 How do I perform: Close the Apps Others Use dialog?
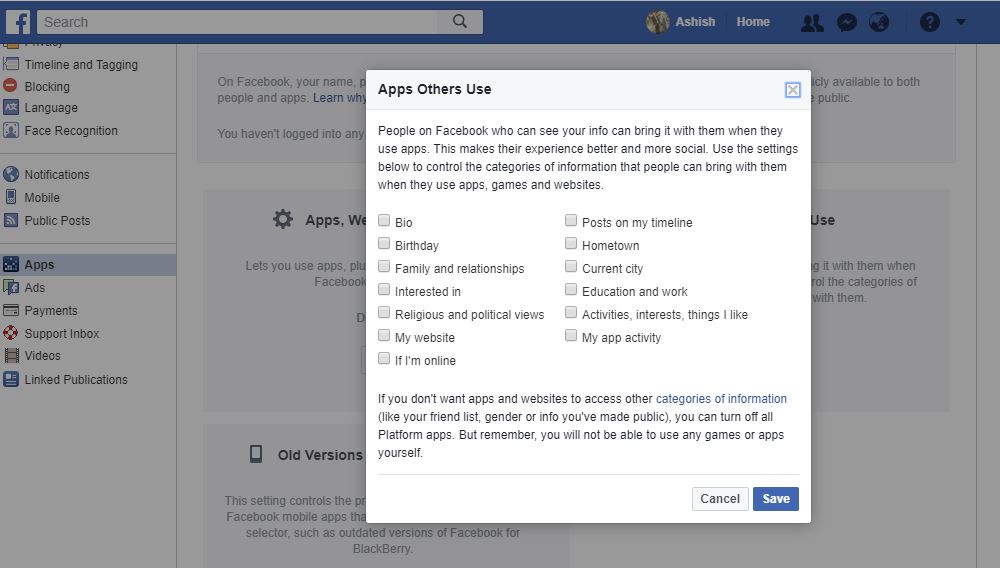[792, 90]
